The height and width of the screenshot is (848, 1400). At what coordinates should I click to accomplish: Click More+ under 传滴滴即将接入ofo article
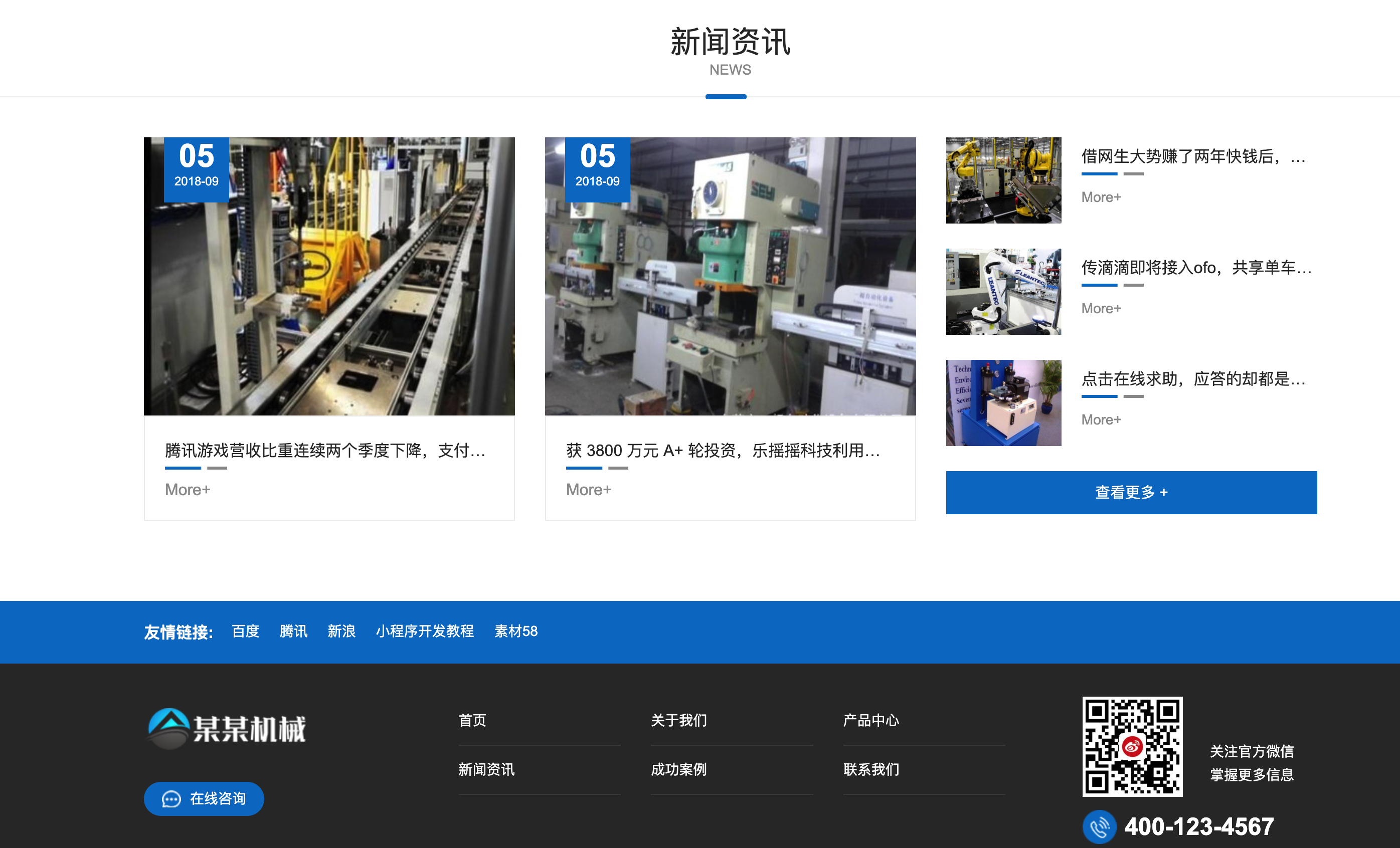pyautogui.click(x=1101, y=308)
